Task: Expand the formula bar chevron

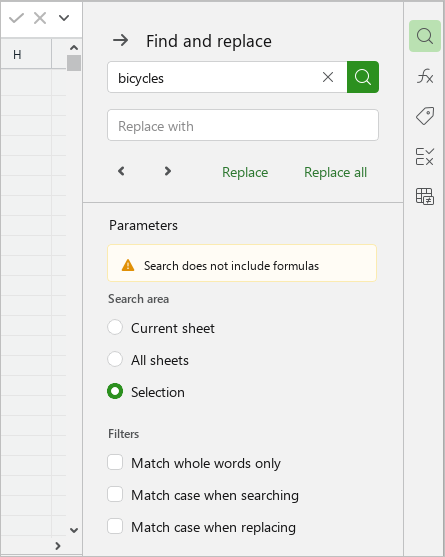Action: (64, 17)
